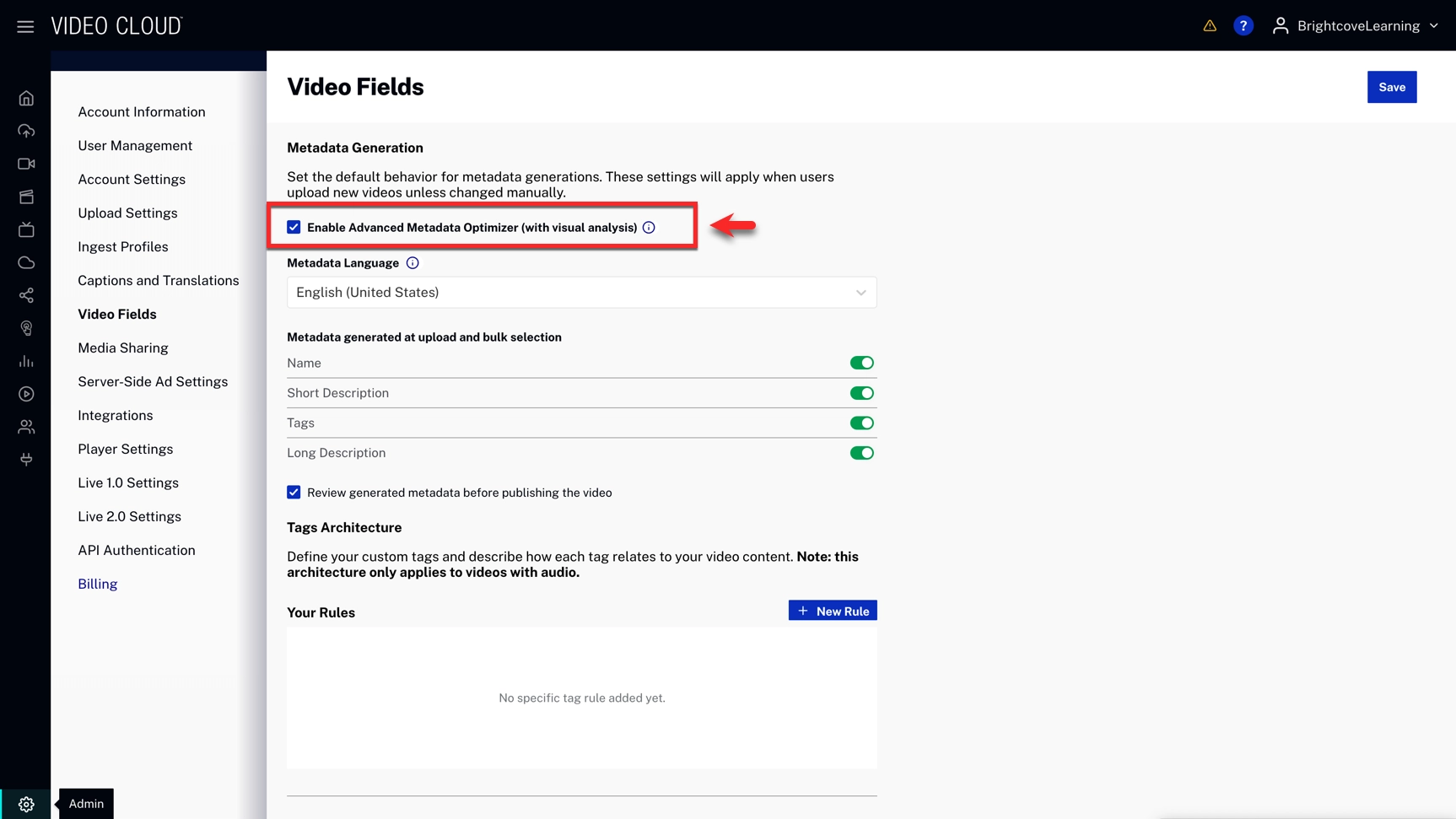Open the blue help question icon

pyautogui.click(x=1243, y=26)
